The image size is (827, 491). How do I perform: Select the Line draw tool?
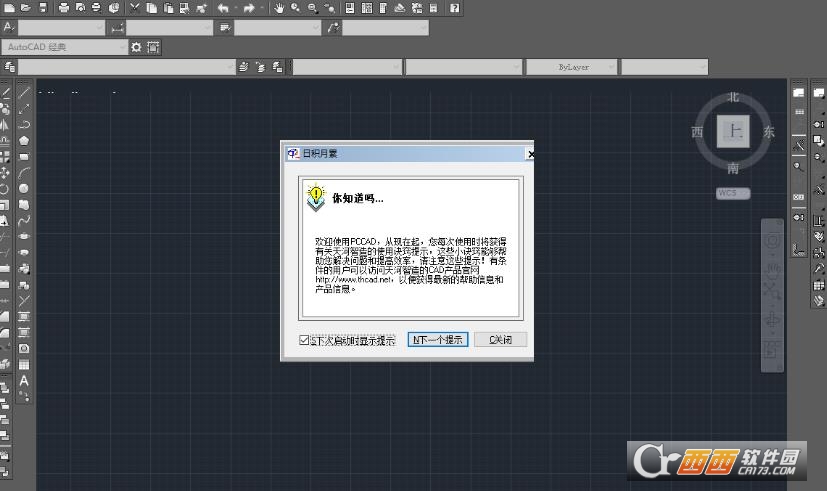tap(24, 93)
